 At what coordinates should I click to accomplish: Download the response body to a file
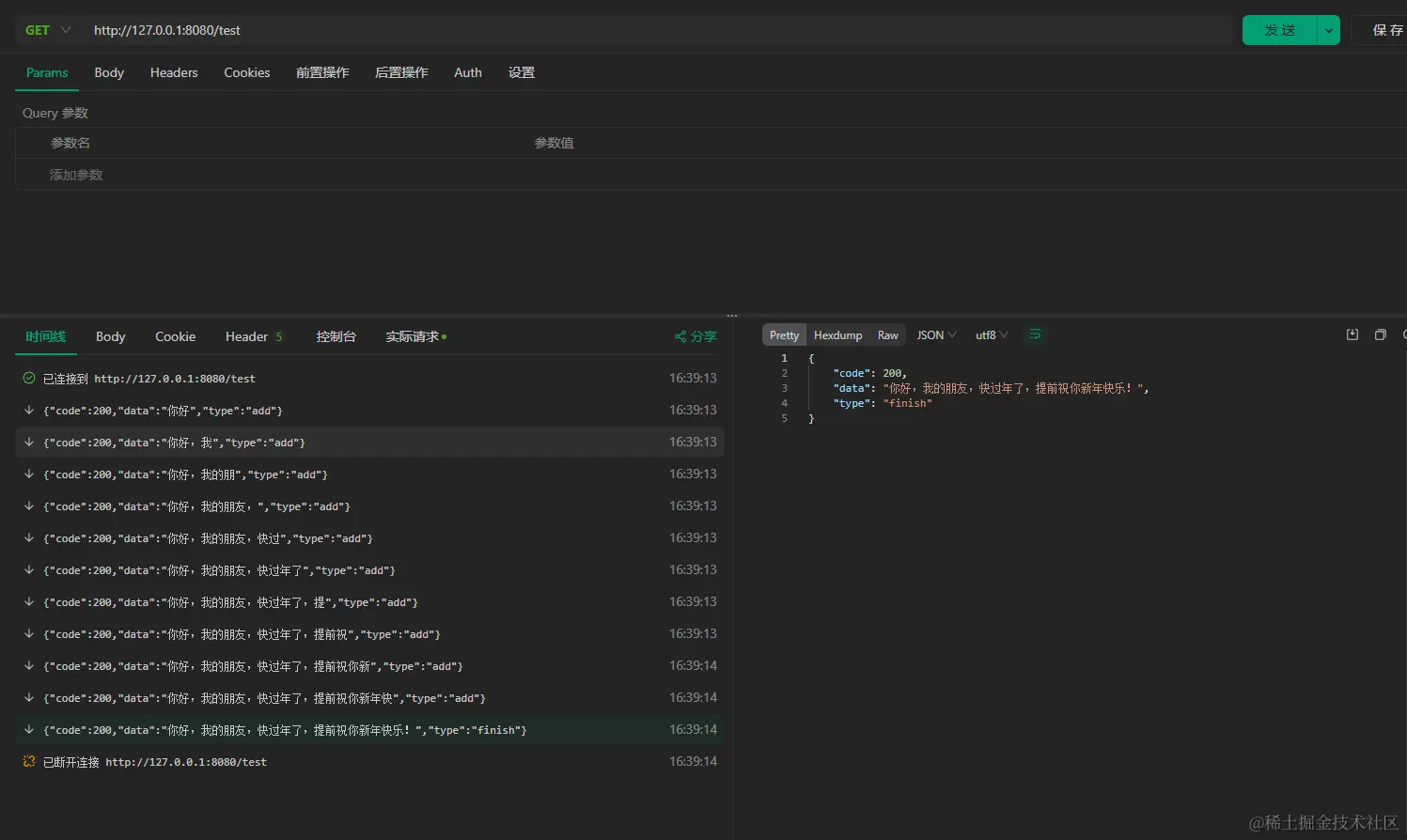tap(1352, 334)
